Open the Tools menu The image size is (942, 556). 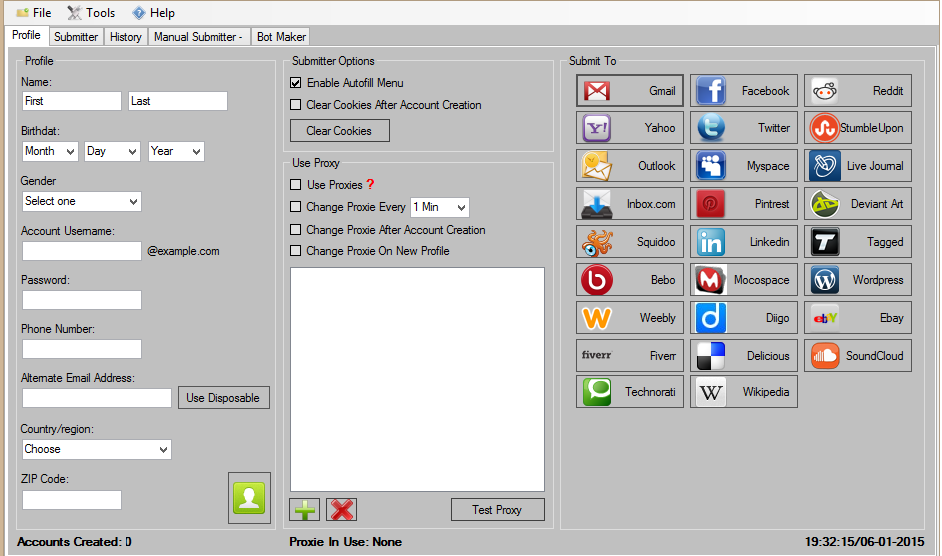click(91, 13)
